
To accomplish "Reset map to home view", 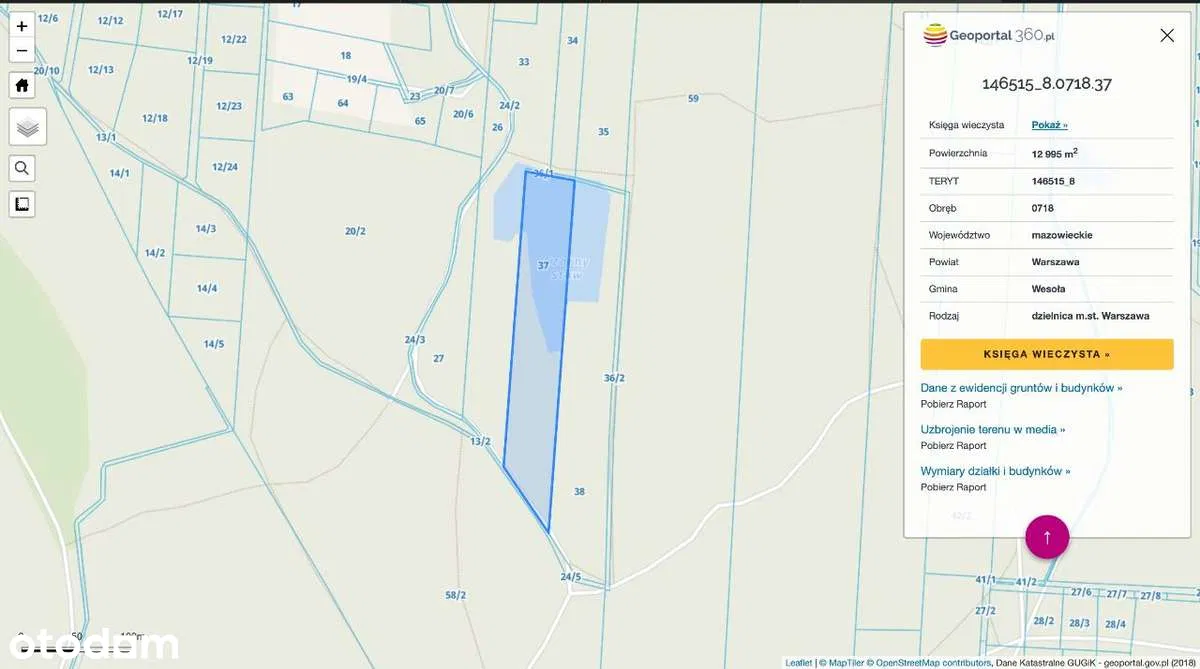I will 22,85.
